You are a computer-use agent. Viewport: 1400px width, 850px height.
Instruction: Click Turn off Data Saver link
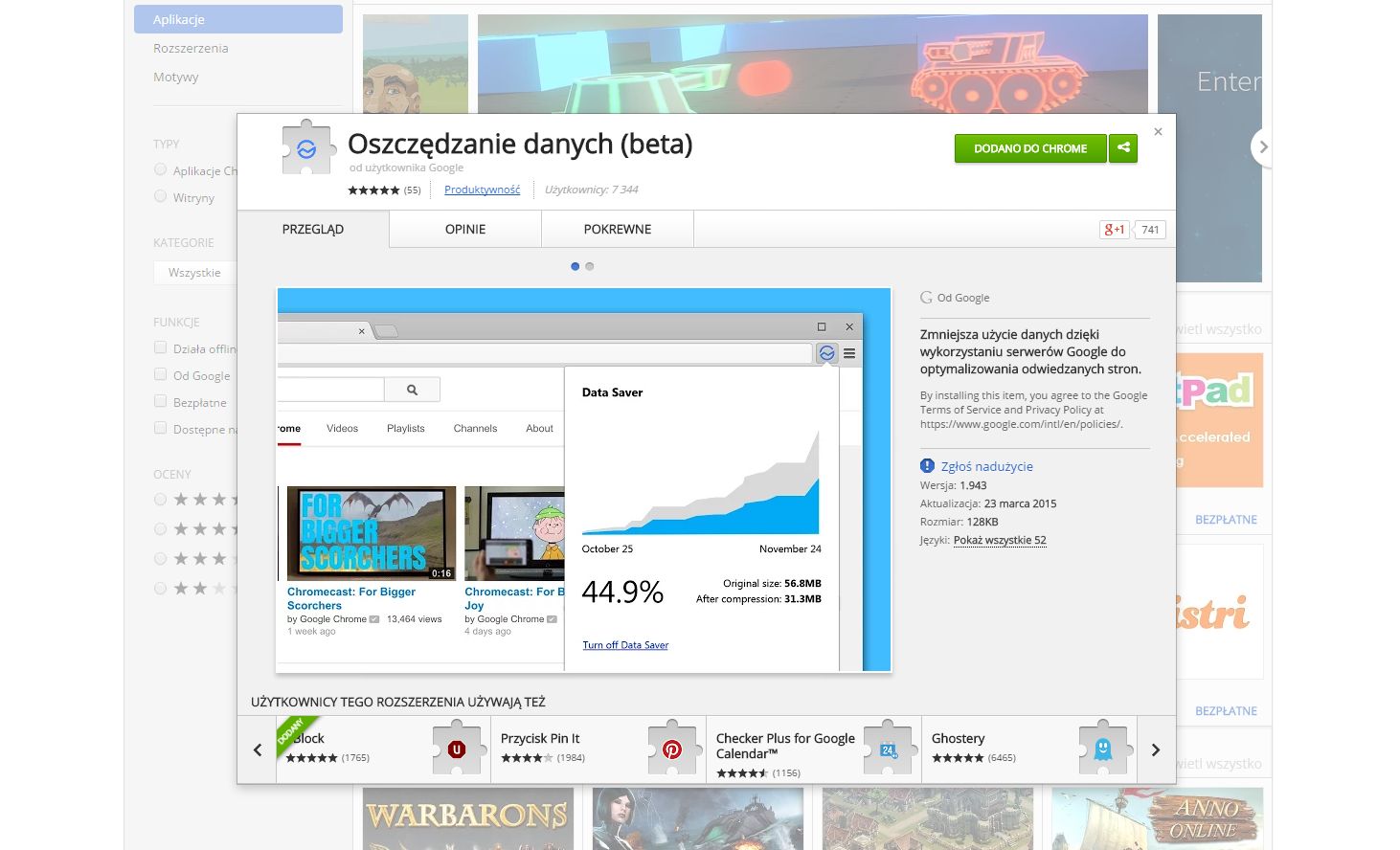(625, 645)
